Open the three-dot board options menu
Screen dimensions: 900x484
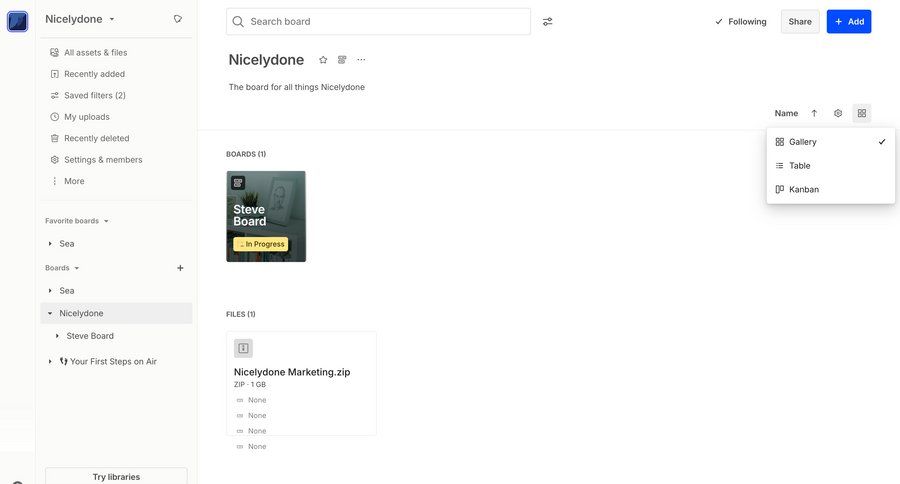coord(361,60)
